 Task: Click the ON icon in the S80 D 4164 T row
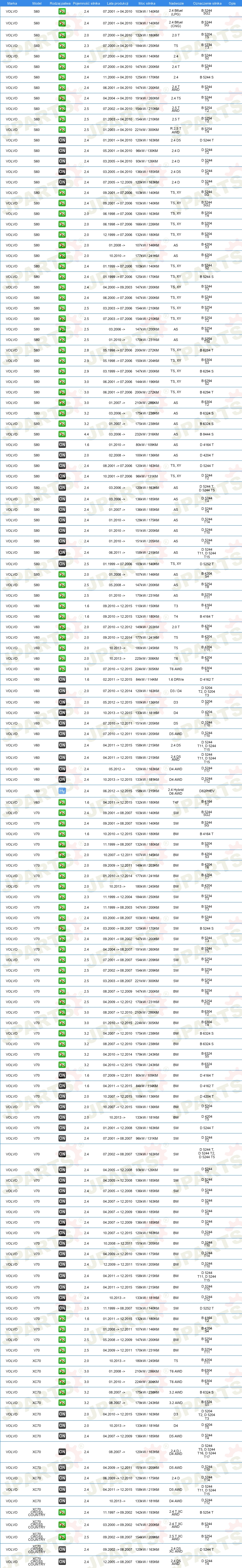coord(62,445)
